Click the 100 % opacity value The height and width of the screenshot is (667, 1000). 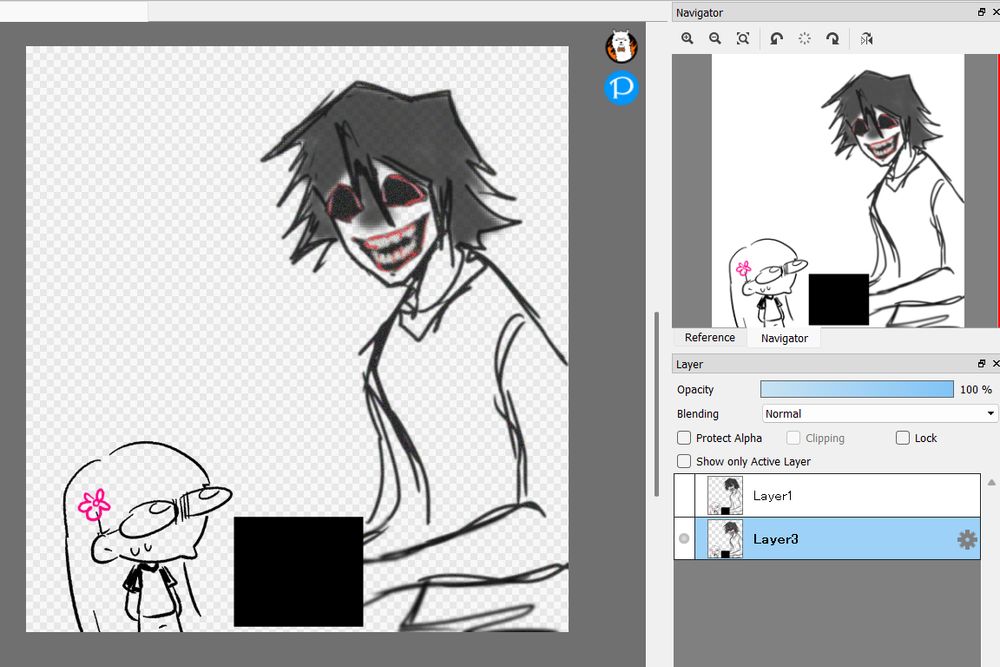click(x=976, y=389)
